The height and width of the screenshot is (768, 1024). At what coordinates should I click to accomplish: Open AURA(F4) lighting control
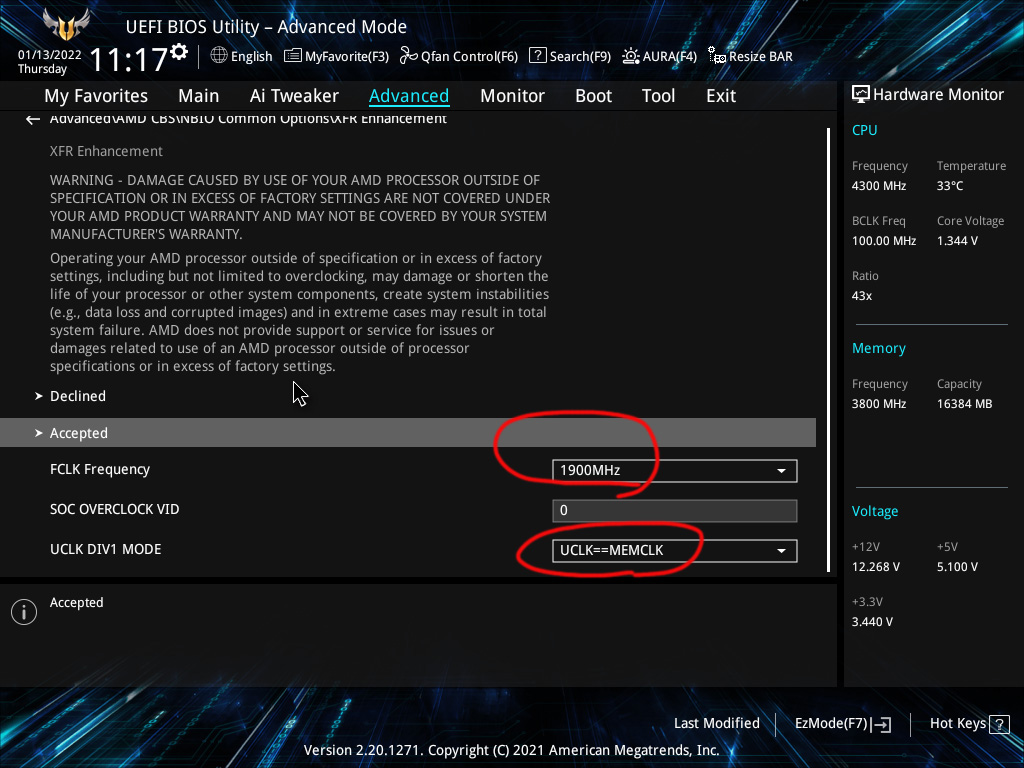coord(660,56)
